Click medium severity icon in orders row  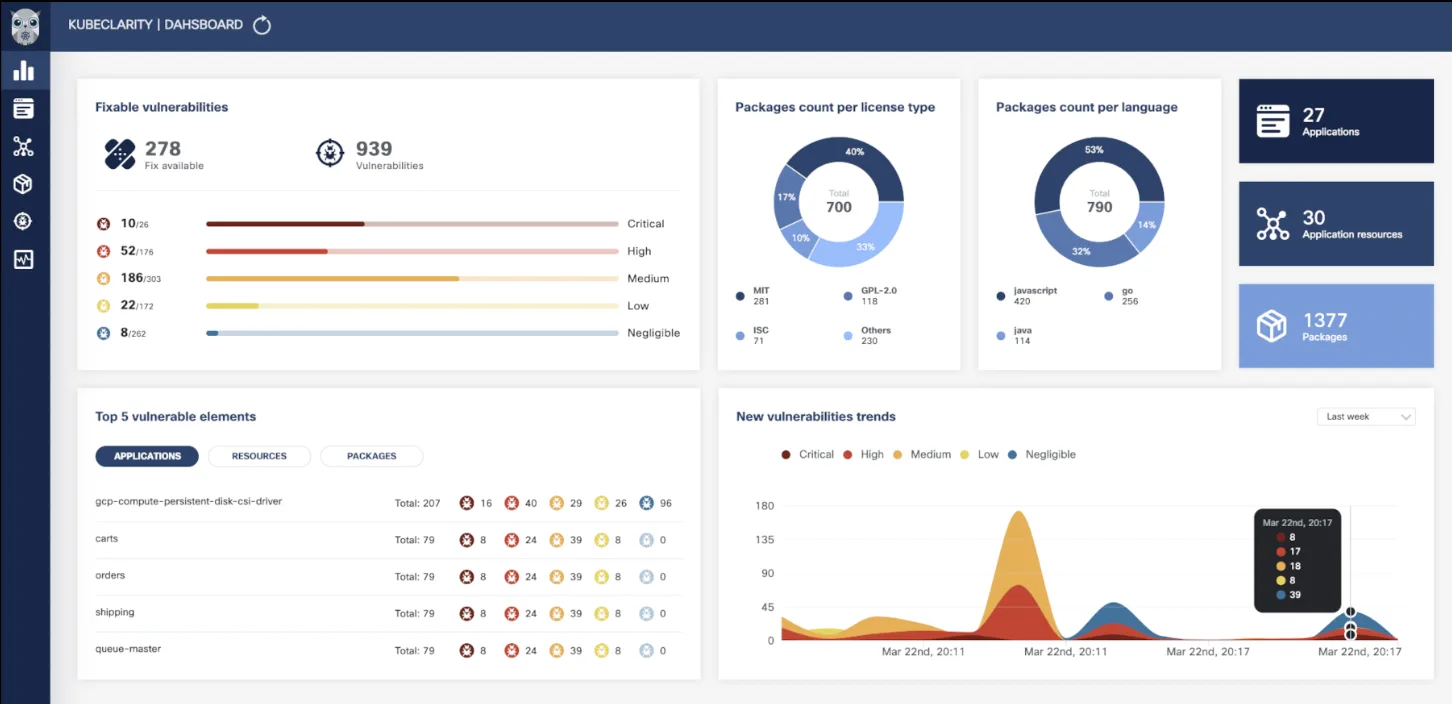coord(557,577)
